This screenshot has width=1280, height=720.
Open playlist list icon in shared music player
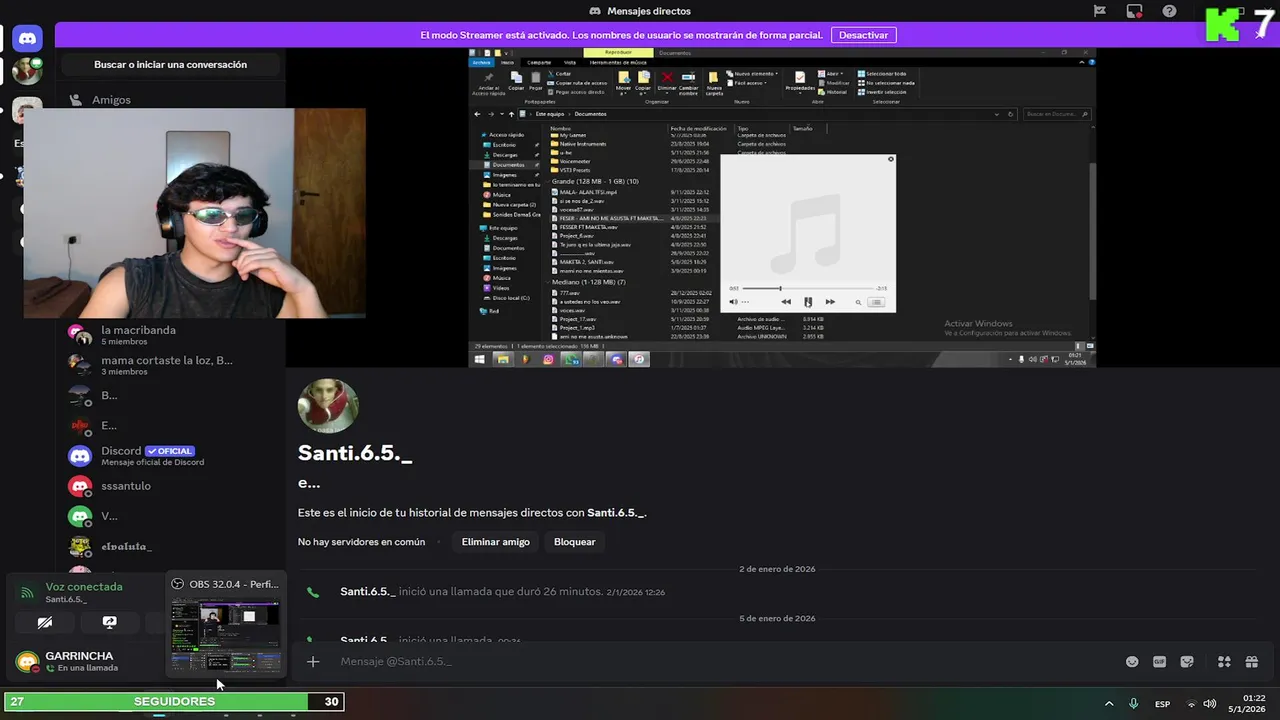[x=876, y=302]
